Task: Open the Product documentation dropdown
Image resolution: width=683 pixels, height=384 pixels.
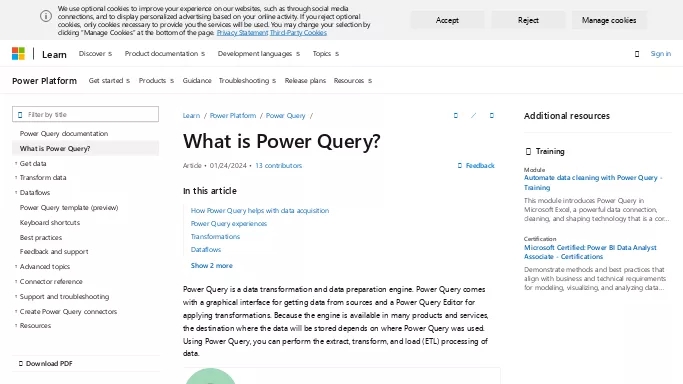Action: point(165,54)
